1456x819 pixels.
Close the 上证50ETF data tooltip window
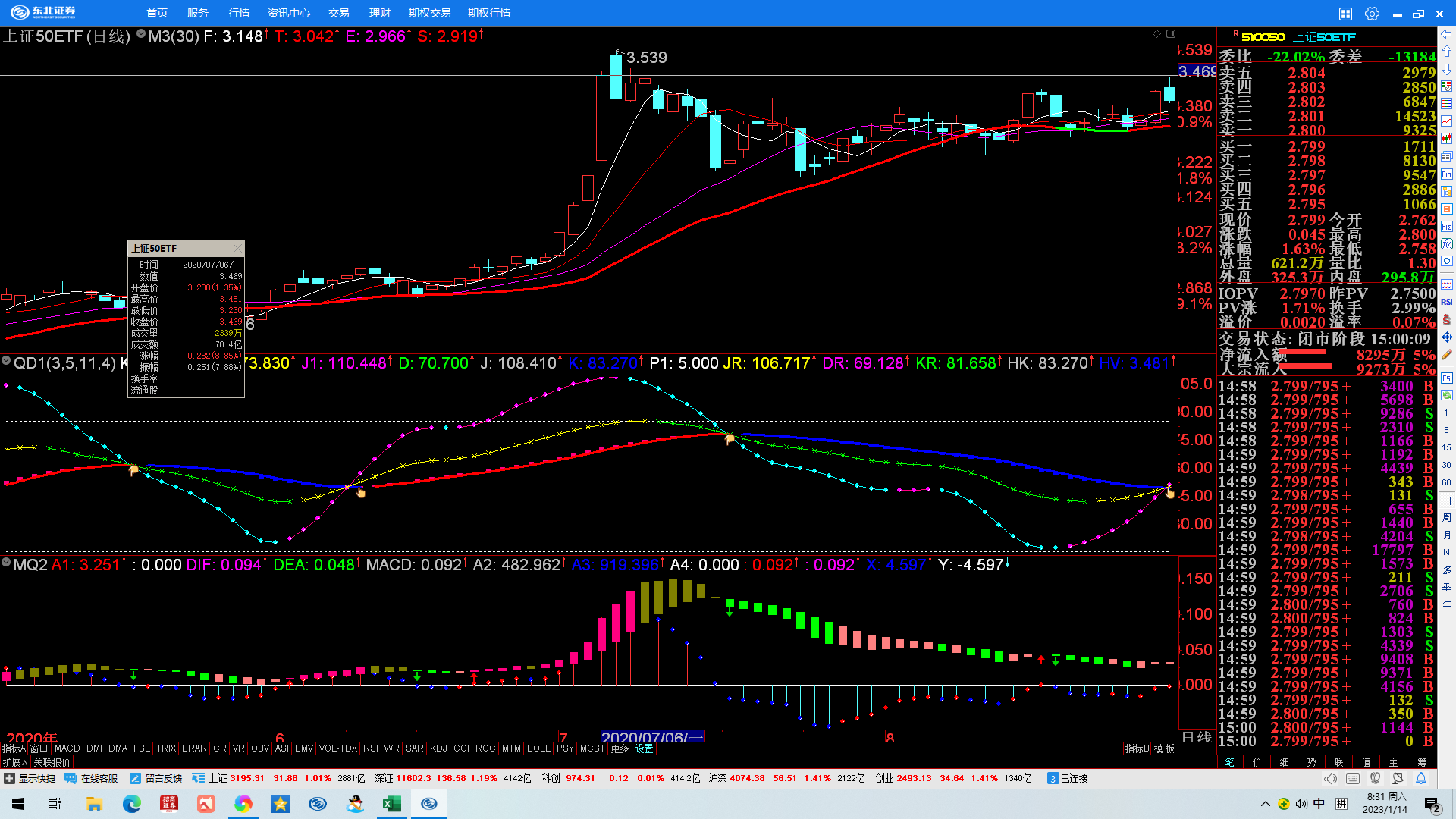click(237, 249)
